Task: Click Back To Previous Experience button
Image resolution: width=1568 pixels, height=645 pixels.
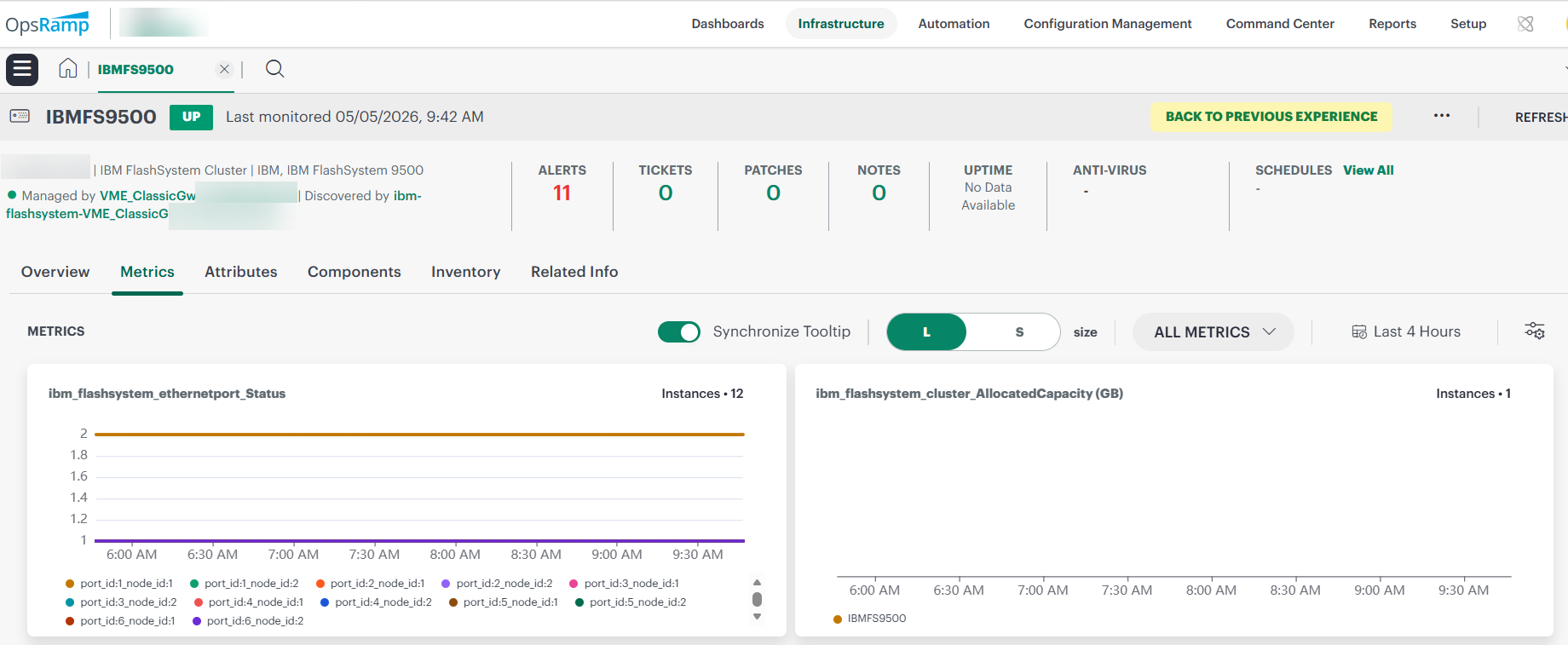Action: pyautogui.click(x=1271, y=117)
